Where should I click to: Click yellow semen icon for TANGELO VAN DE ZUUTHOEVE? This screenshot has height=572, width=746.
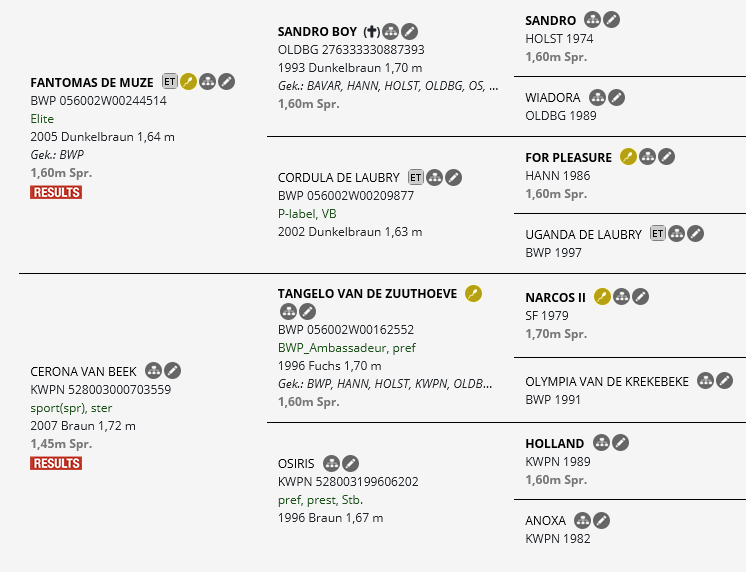473,294
